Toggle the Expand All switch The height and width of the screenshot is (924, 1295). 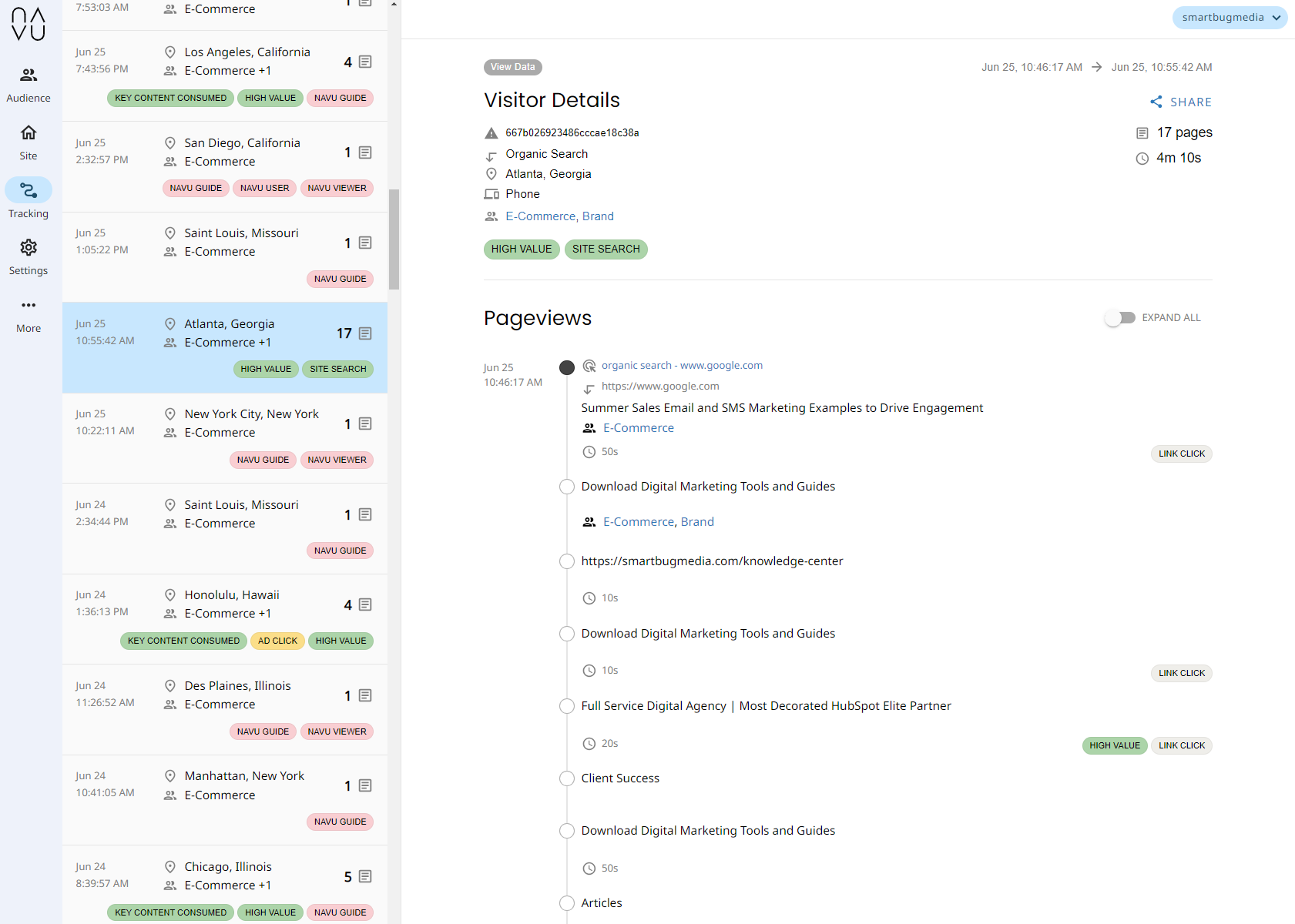[1120, 318]
